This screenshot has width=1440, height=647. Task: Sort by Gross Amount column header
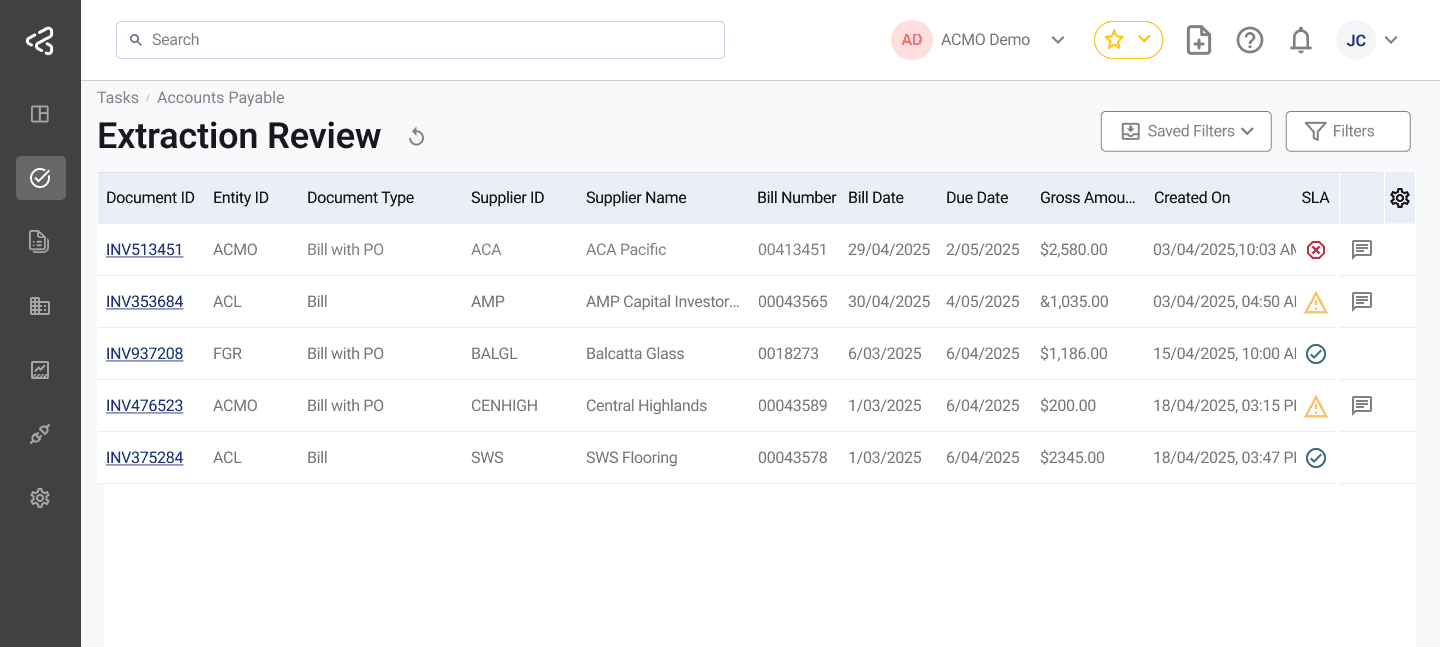(x=1088, y=198)
